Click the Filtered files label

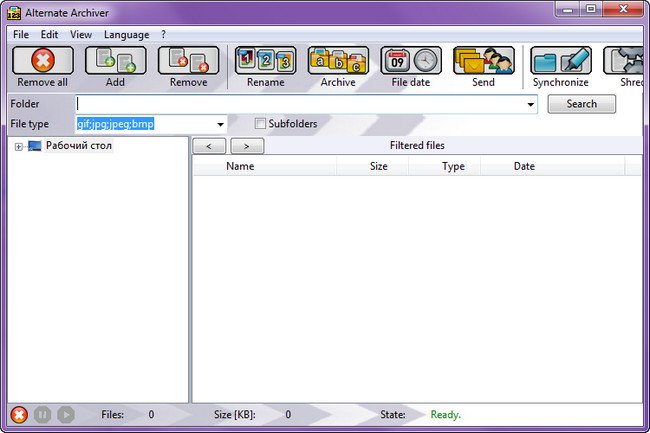417,145
